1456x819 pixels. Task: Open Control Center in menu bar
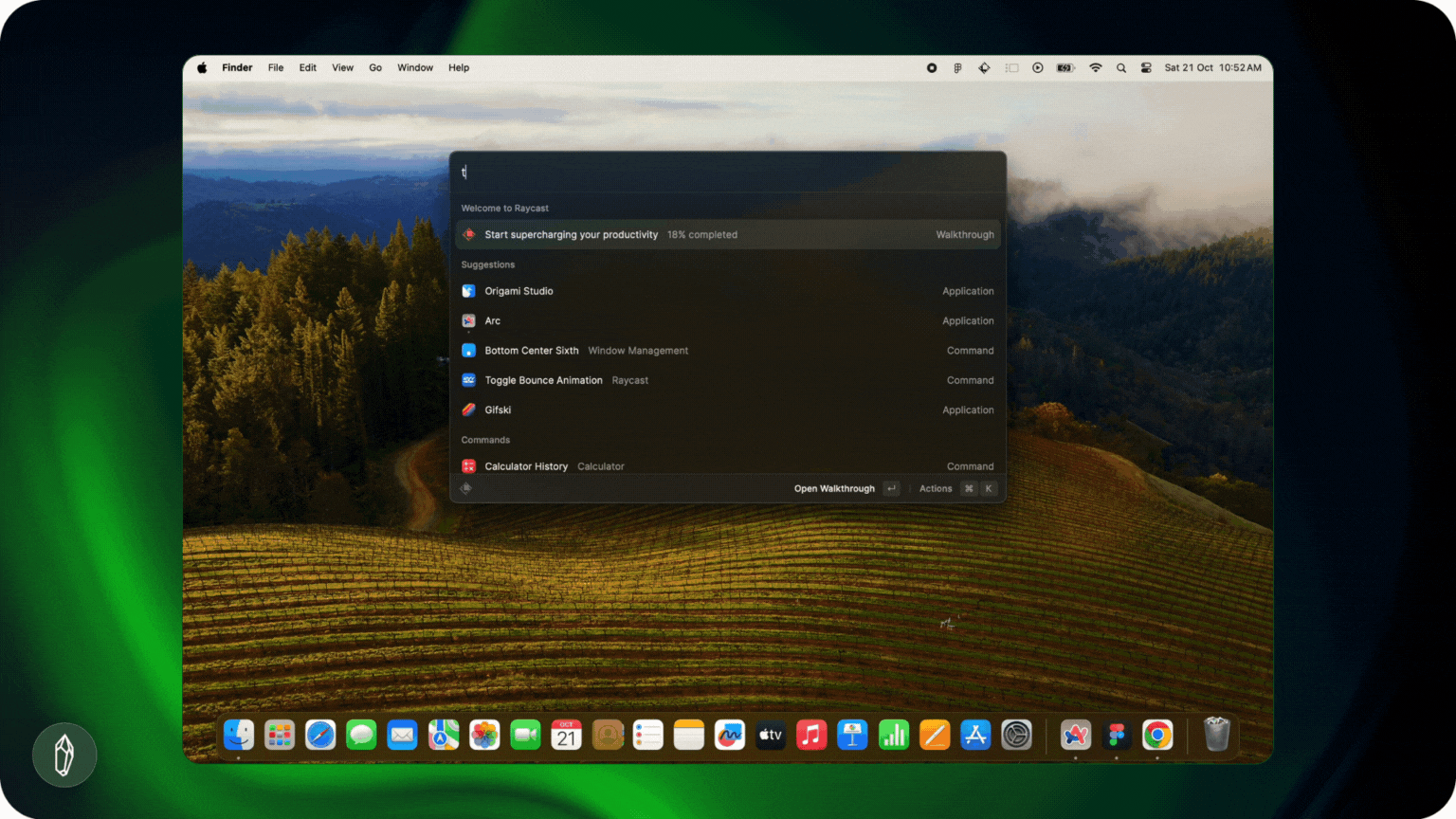click(1146, 68)
